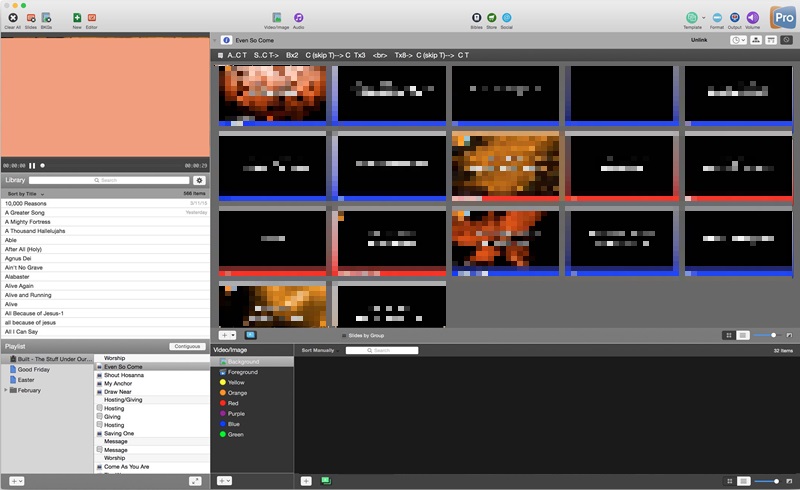Image resolution: width=800 pixels, height=490 pixels.
Task: Select the Bx2 arrangement
Action: (292, 55)
